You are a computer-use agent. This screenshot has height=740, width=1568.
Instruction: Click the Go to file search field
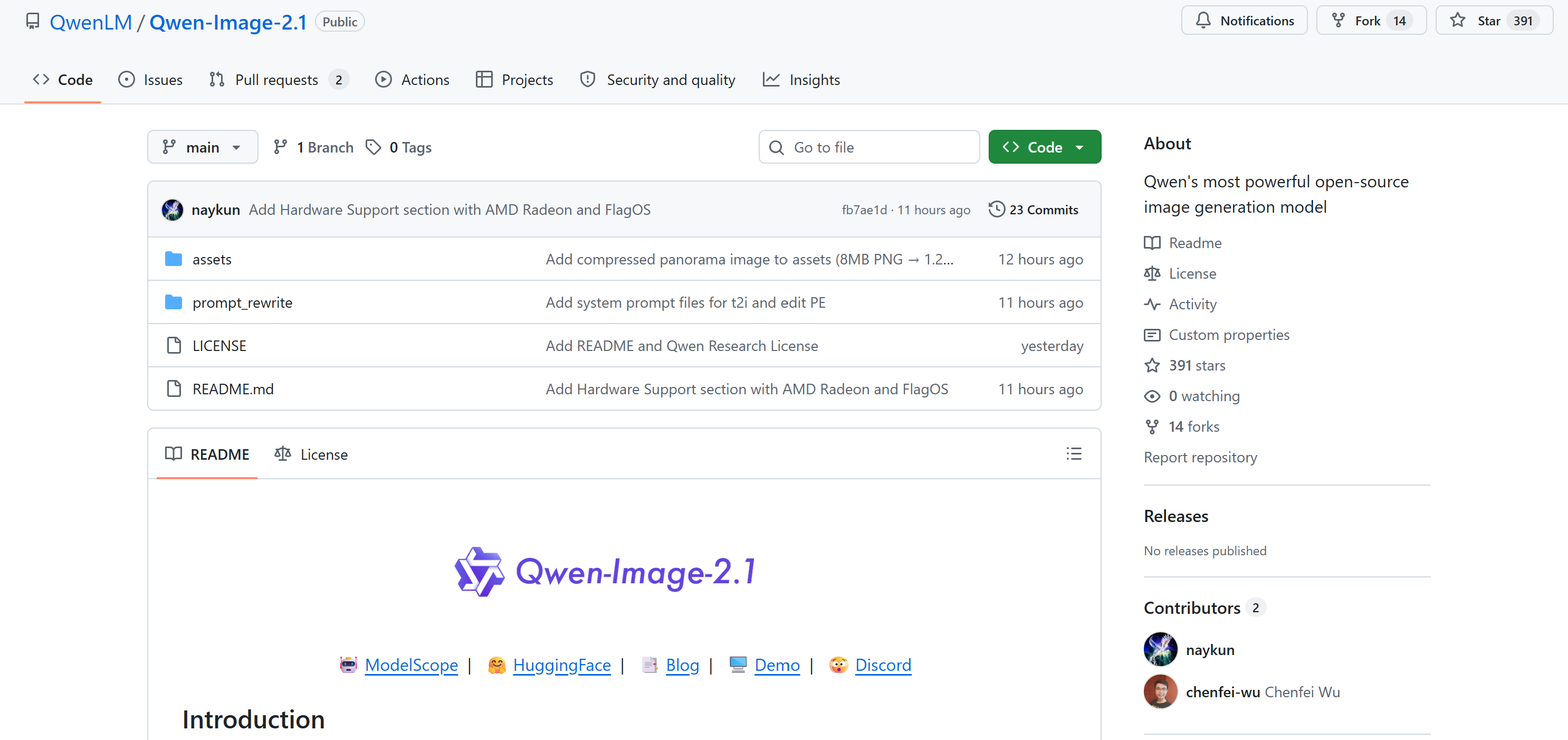(869, 147)
